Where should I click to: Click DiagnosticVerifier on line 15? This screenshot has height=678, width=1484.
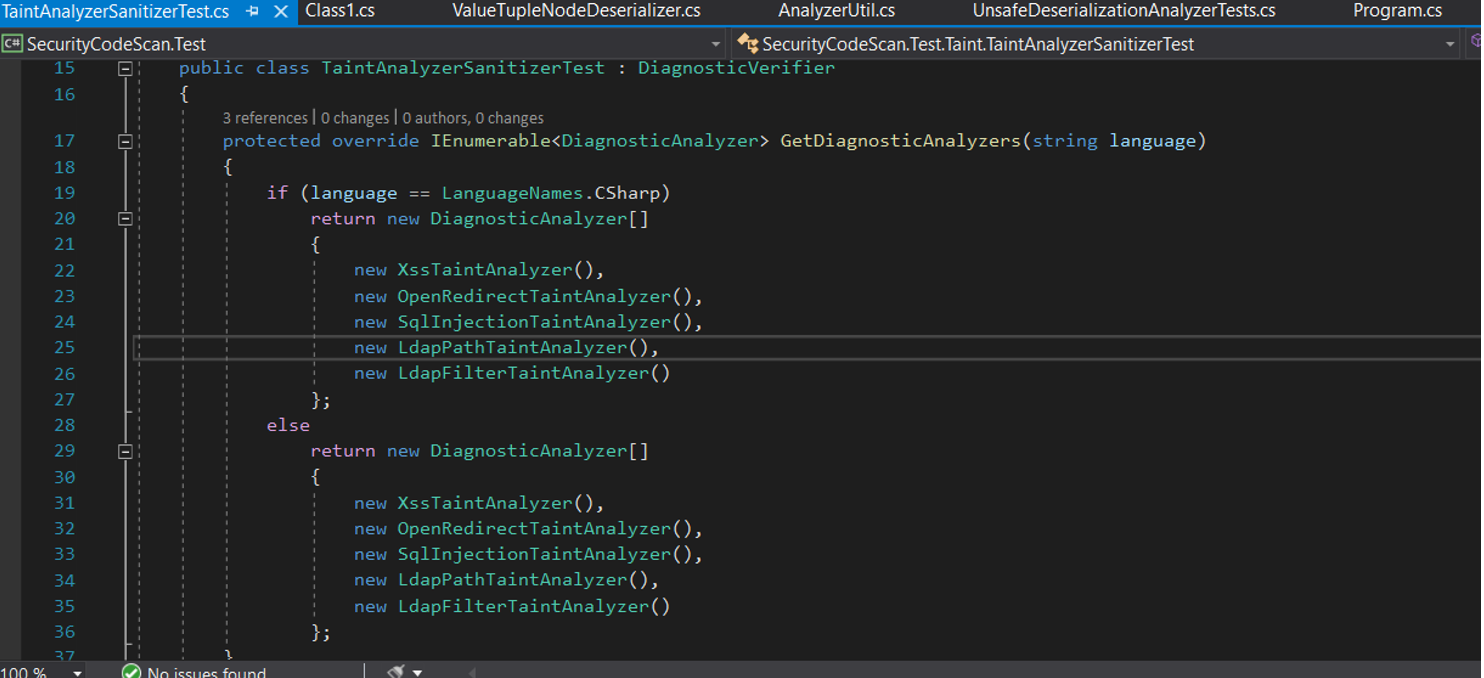click(736, 67)
